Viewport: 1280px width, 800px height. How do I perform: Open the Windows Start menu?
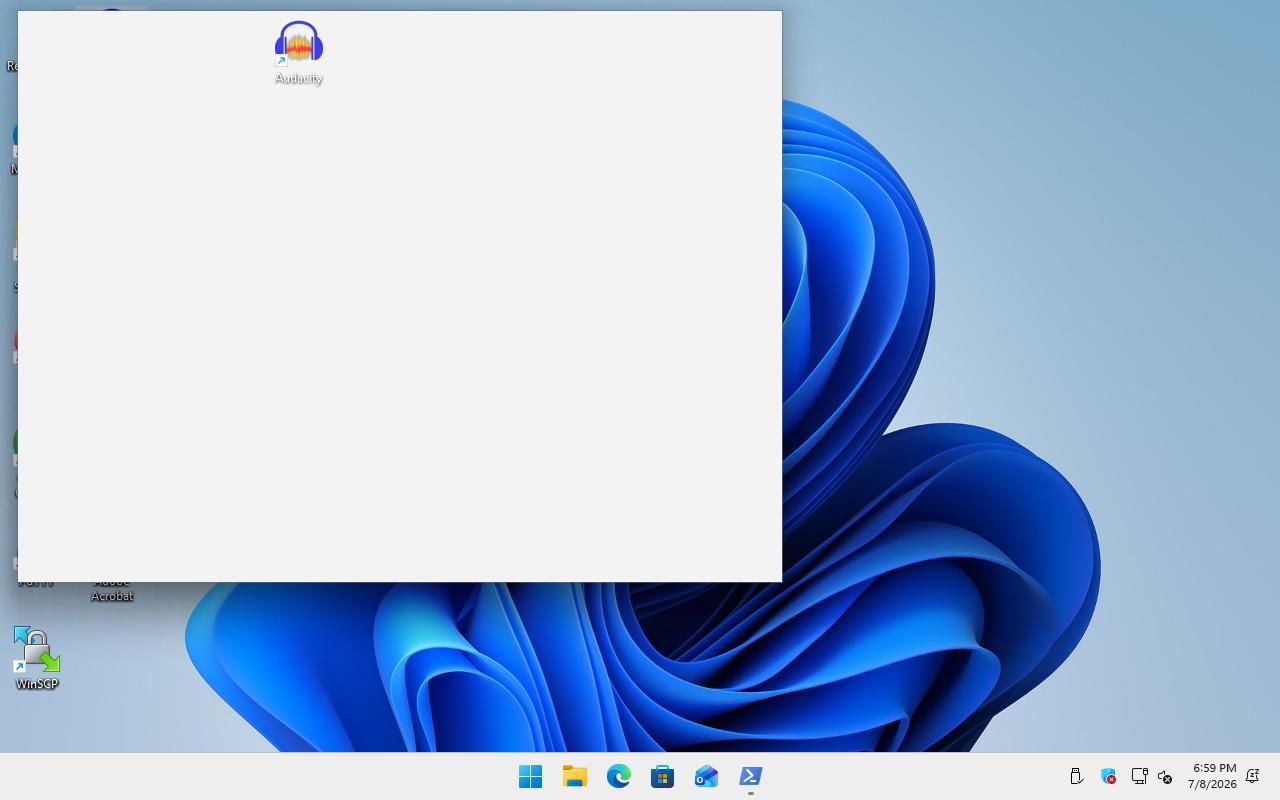click(531, 776)
